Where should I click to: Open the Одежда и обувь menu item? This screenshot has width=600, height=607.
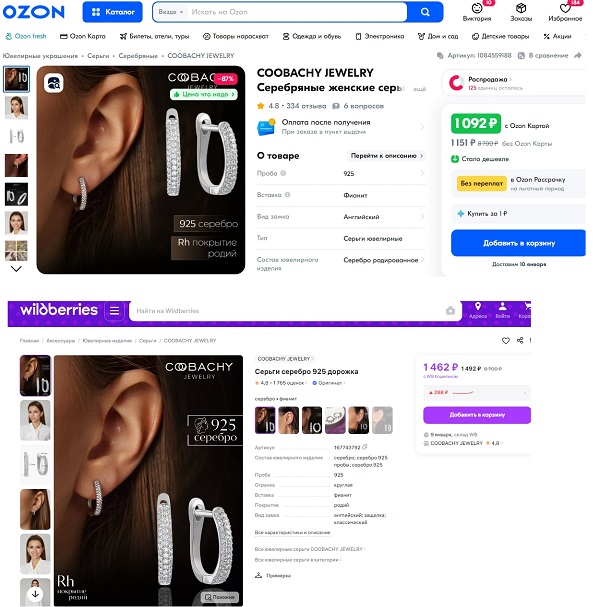[x=312, y=36]
